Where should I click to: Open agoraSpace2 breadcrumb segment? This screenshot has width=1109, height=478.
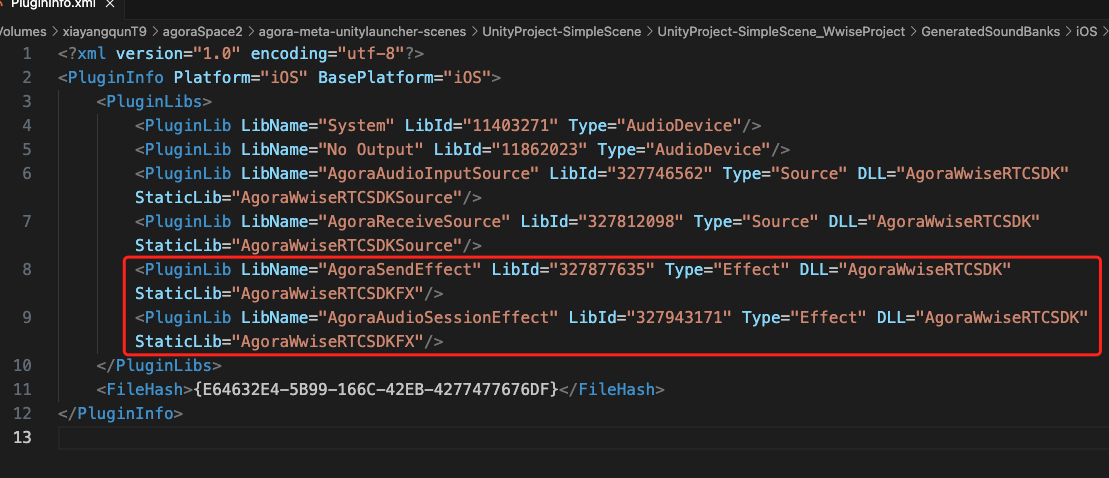pos(202,31)
